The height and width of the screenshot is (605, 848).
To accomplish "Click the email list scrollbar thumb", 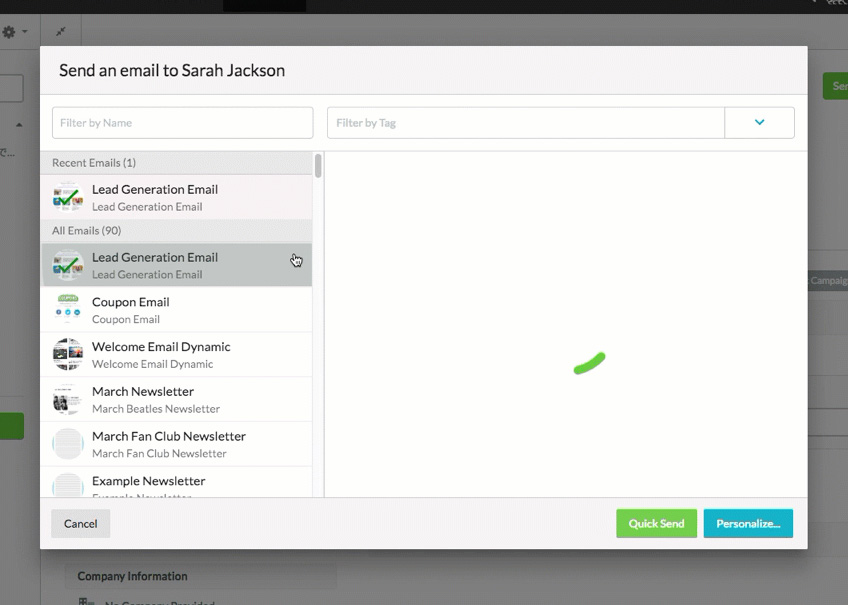I will [x=318, y=165].
